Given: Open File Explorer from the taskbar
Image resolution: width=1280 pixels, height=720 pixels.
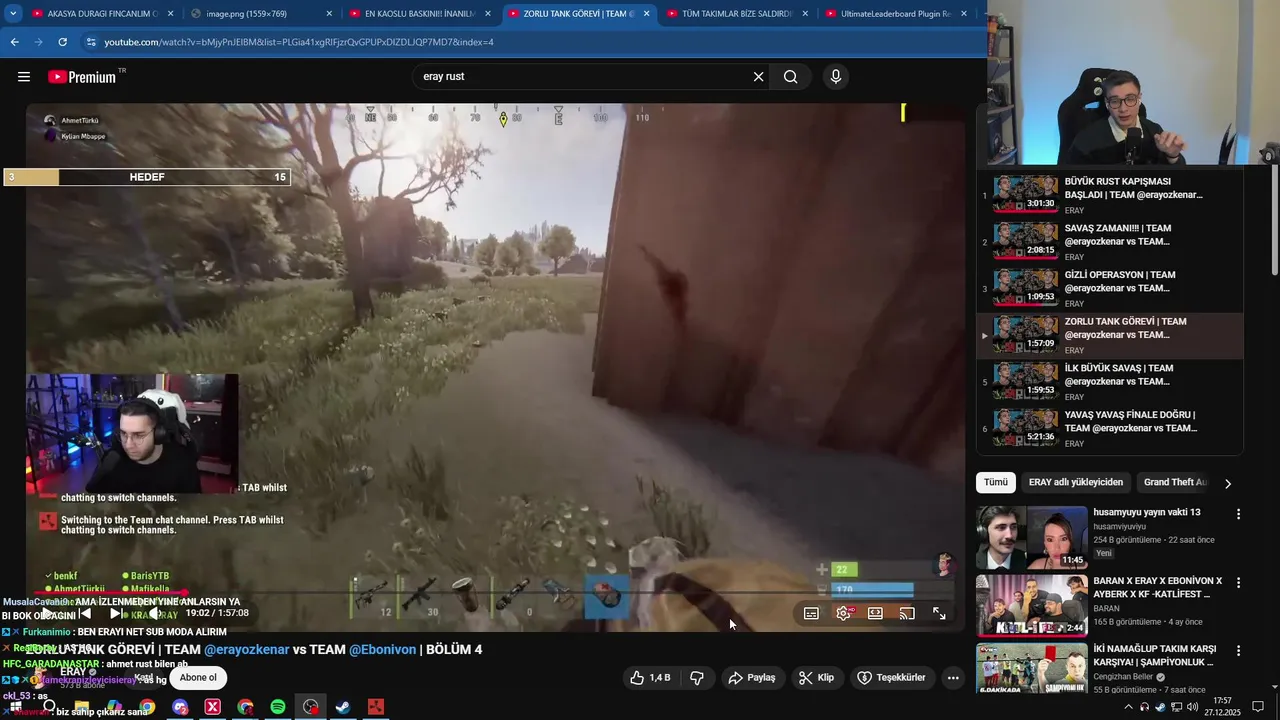Looking at the screenshot, I should tap(82, 707).
